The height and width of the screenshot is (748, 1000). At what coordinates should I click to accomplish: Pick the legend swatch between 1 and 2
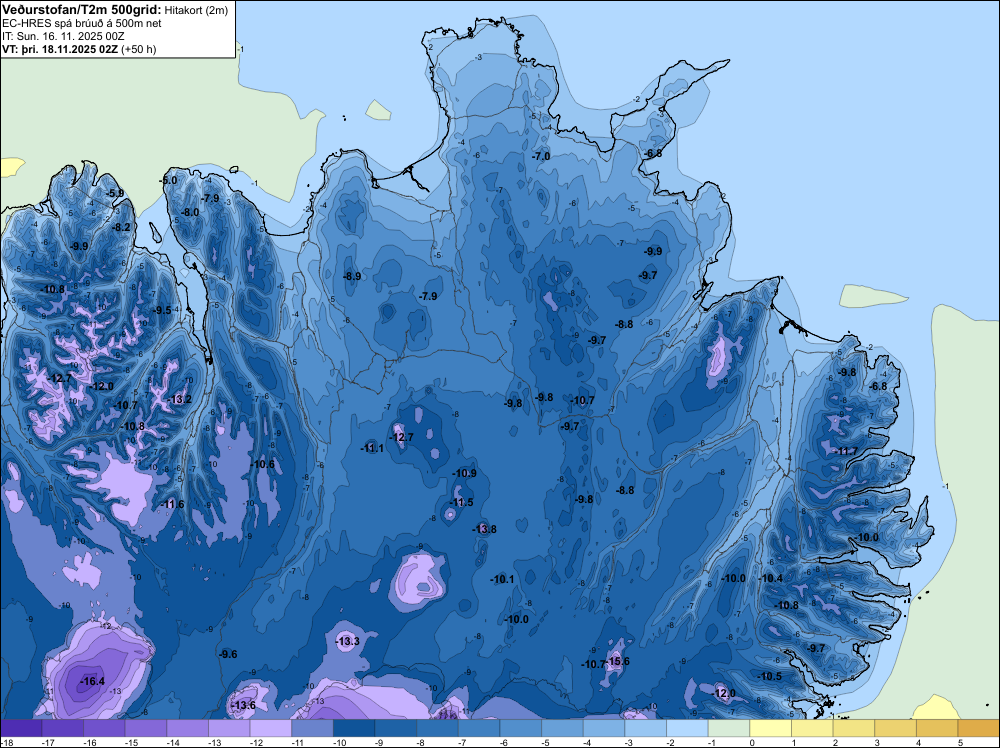point(812,728)
